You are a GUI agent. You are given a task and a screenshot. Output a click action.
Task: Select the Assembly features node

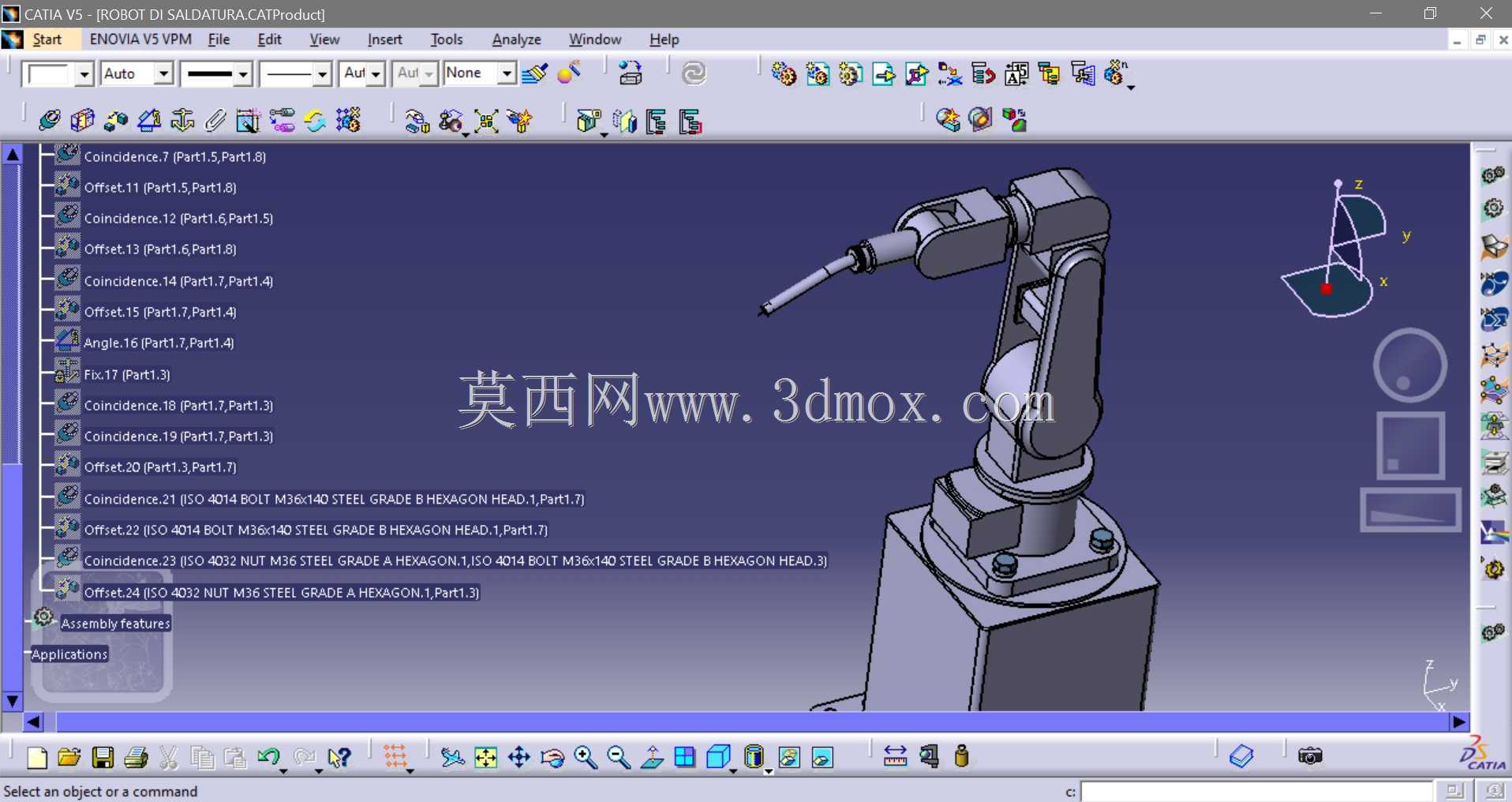pyautogui.click(x=116, y=624)
